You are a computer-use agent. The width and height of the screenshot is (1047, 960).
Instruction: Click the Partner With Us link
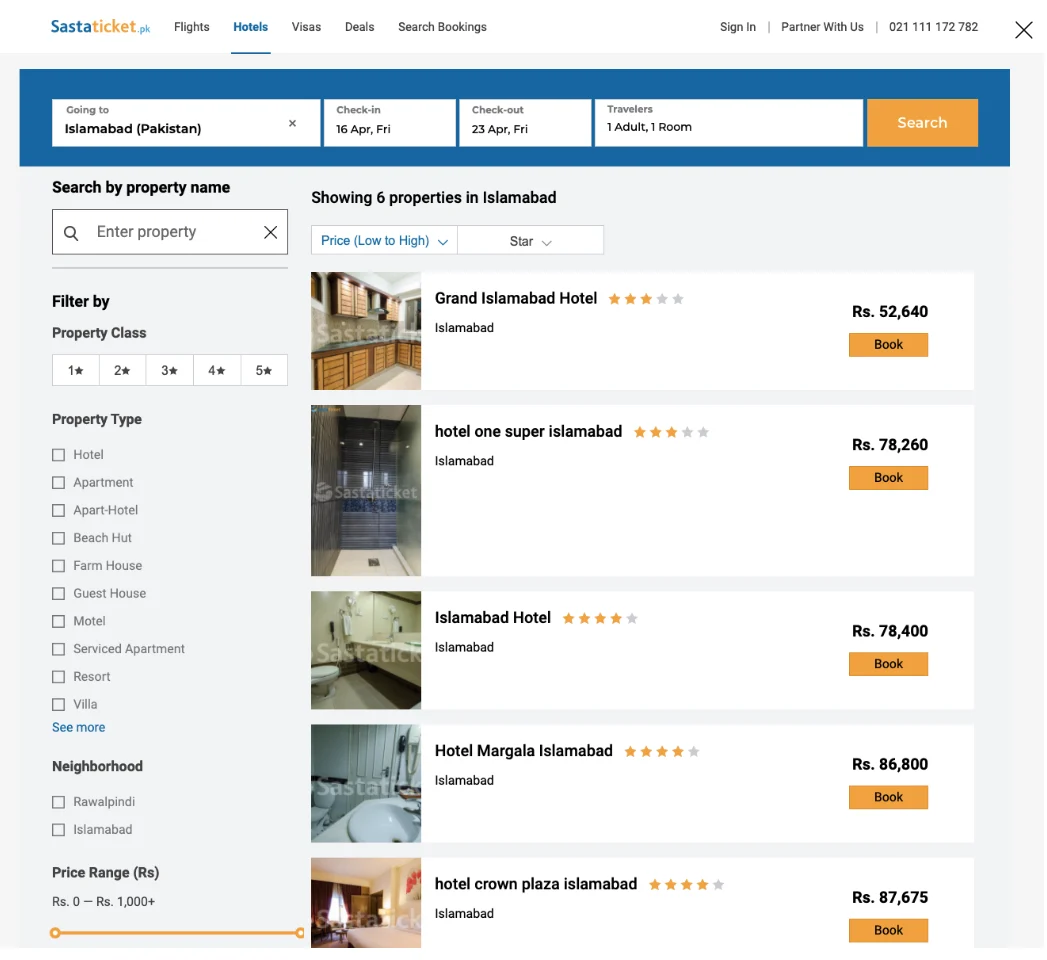pyautogui.click(x=822, y=27)
